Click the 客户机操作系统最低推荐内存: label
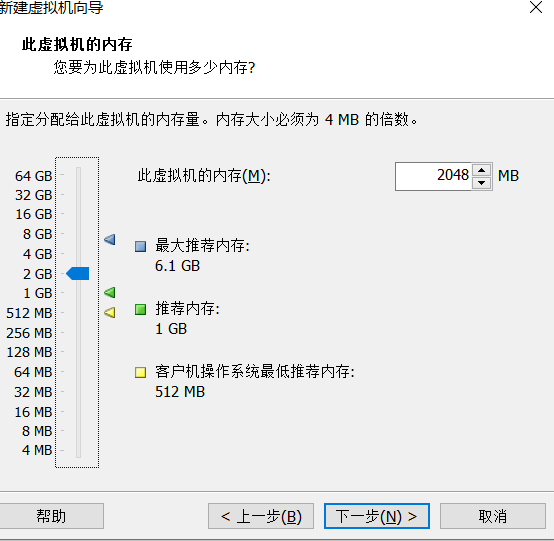 point(255,371)
